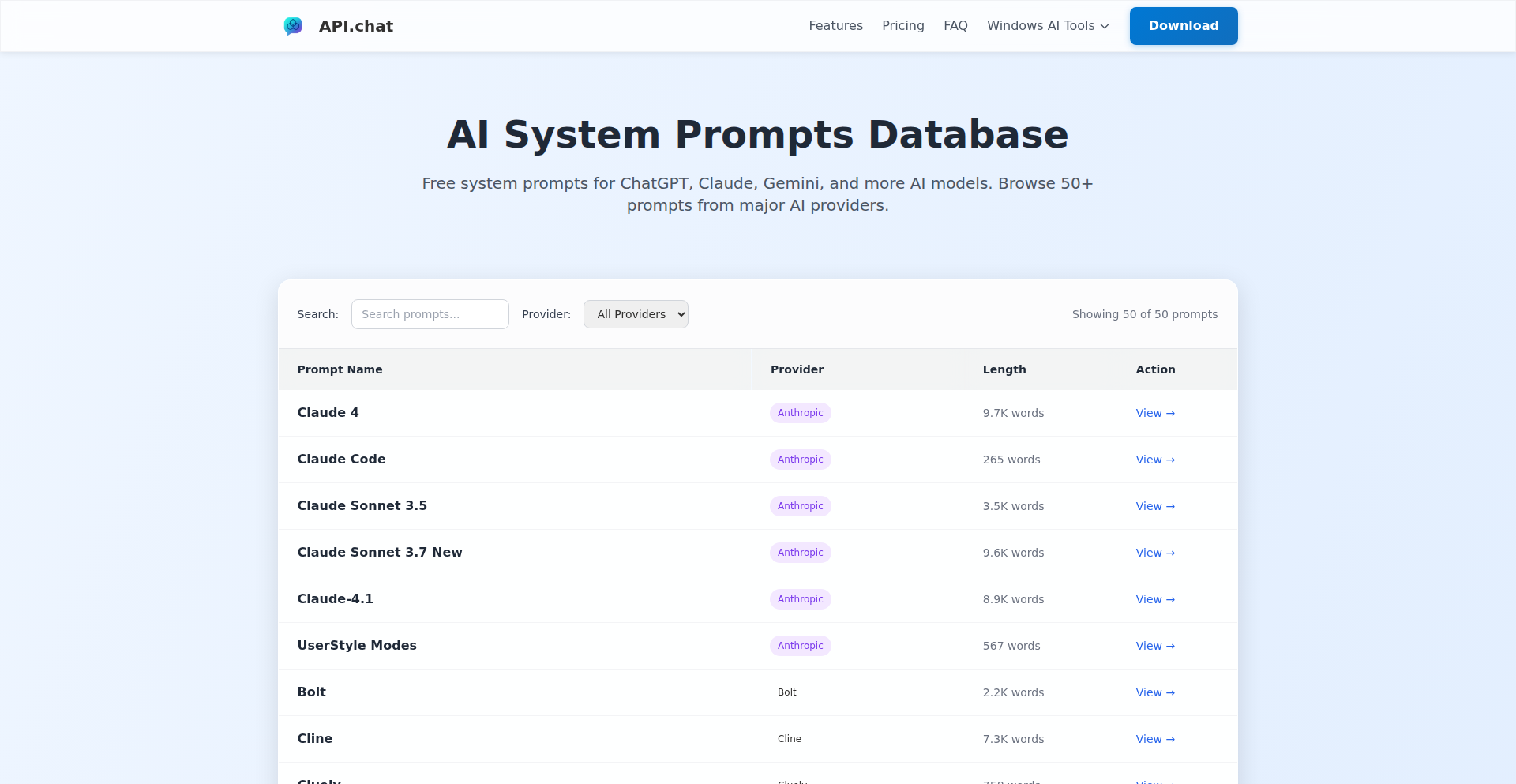Focus the Search prompts input field

coord(430,314)
